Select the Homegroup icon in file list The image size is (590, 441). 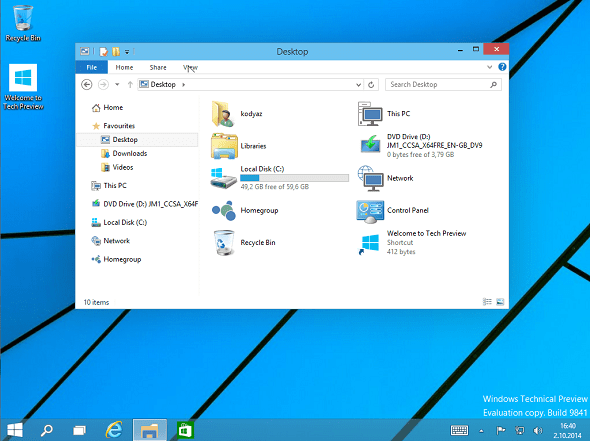(x=224, y=211)
